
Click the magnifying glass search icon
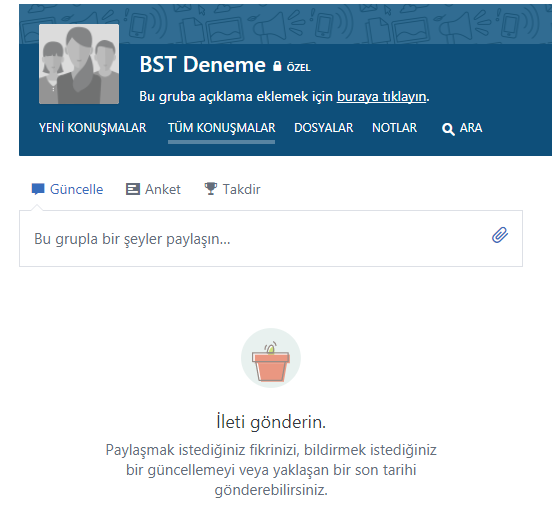(448, 129)
